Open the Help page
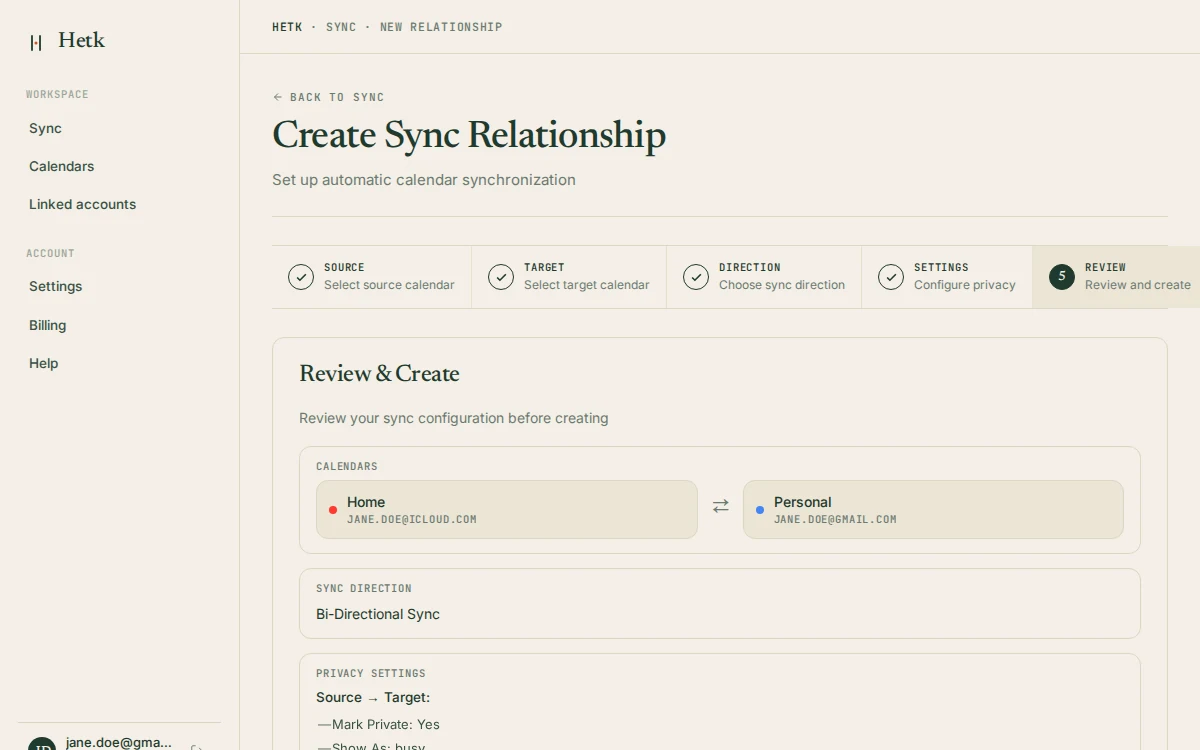1200x750 pixels. 43,363
